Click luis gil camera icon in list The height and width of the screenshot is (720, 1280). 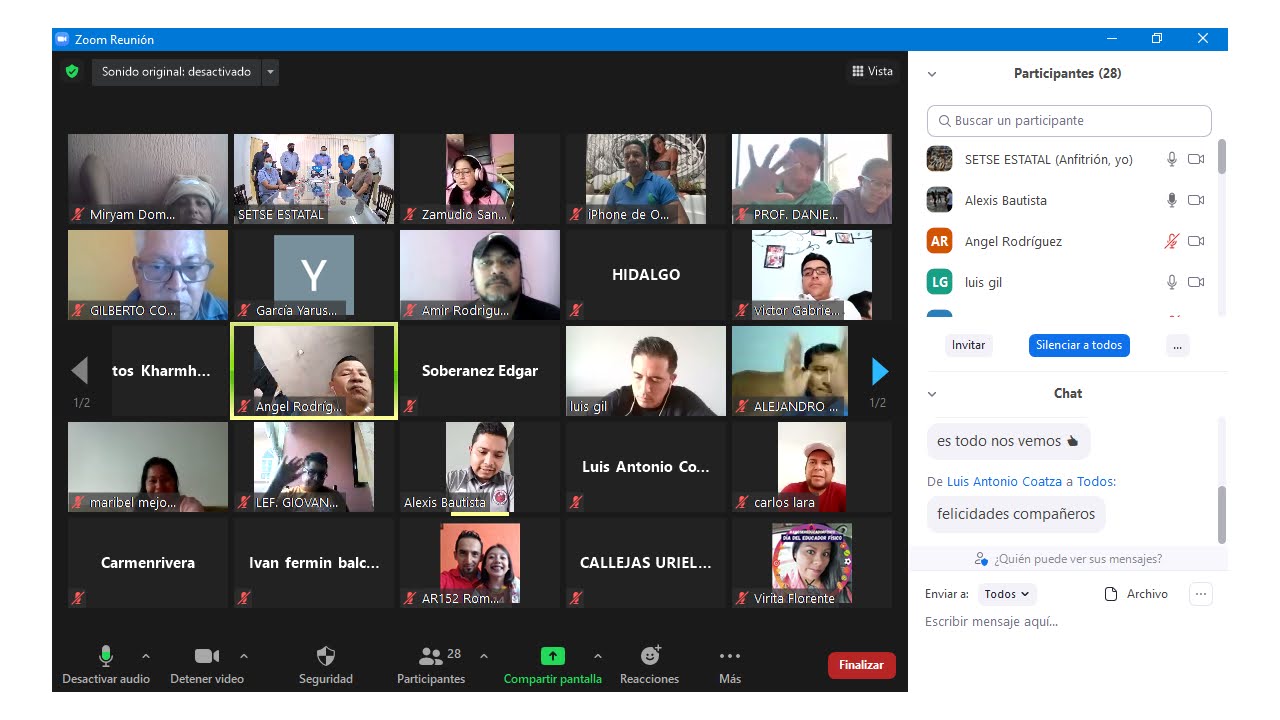(x=1196, y=282)
